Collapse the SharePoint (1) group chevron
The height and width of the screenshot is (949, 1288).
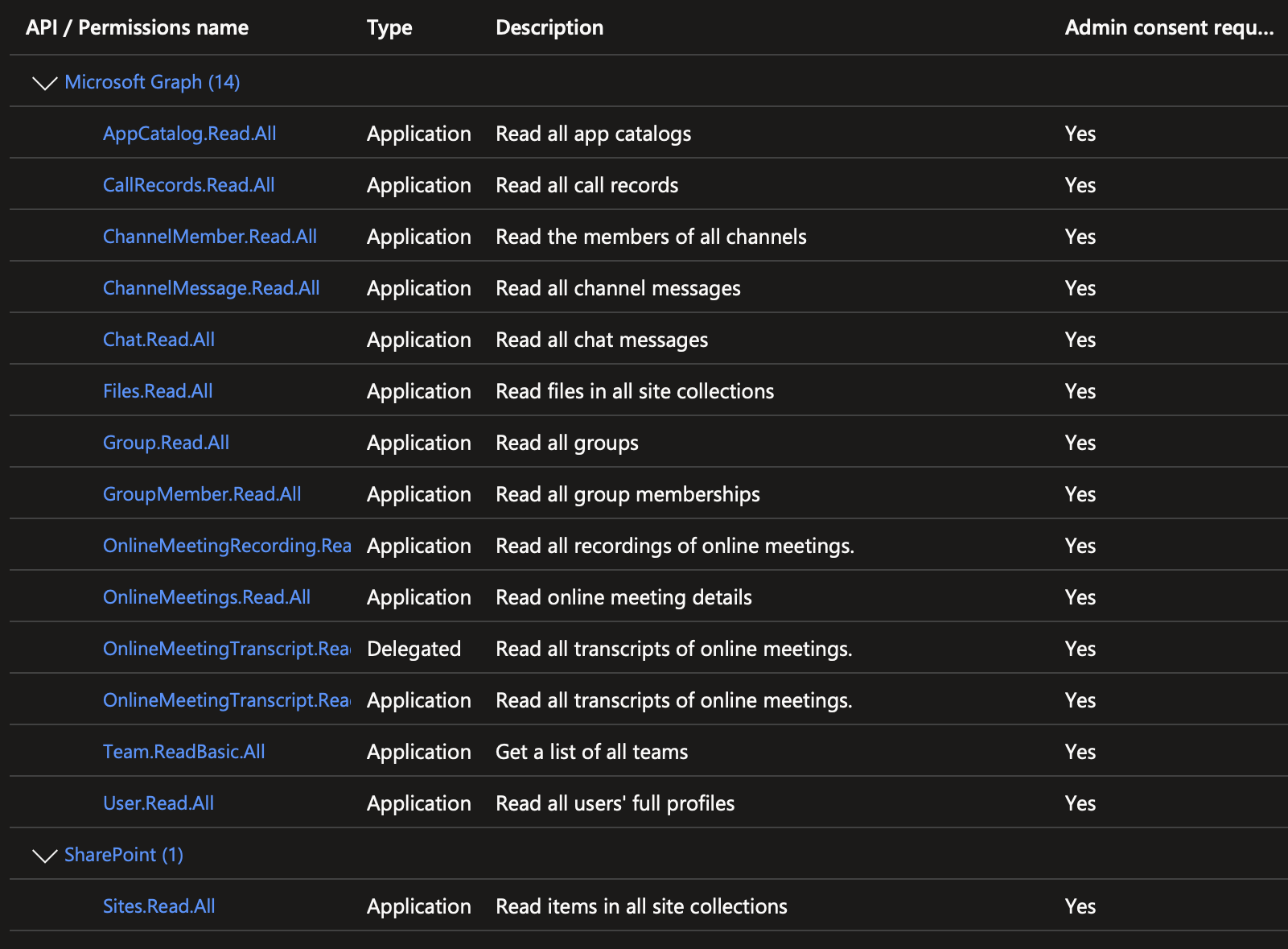[x=44, y=856]
